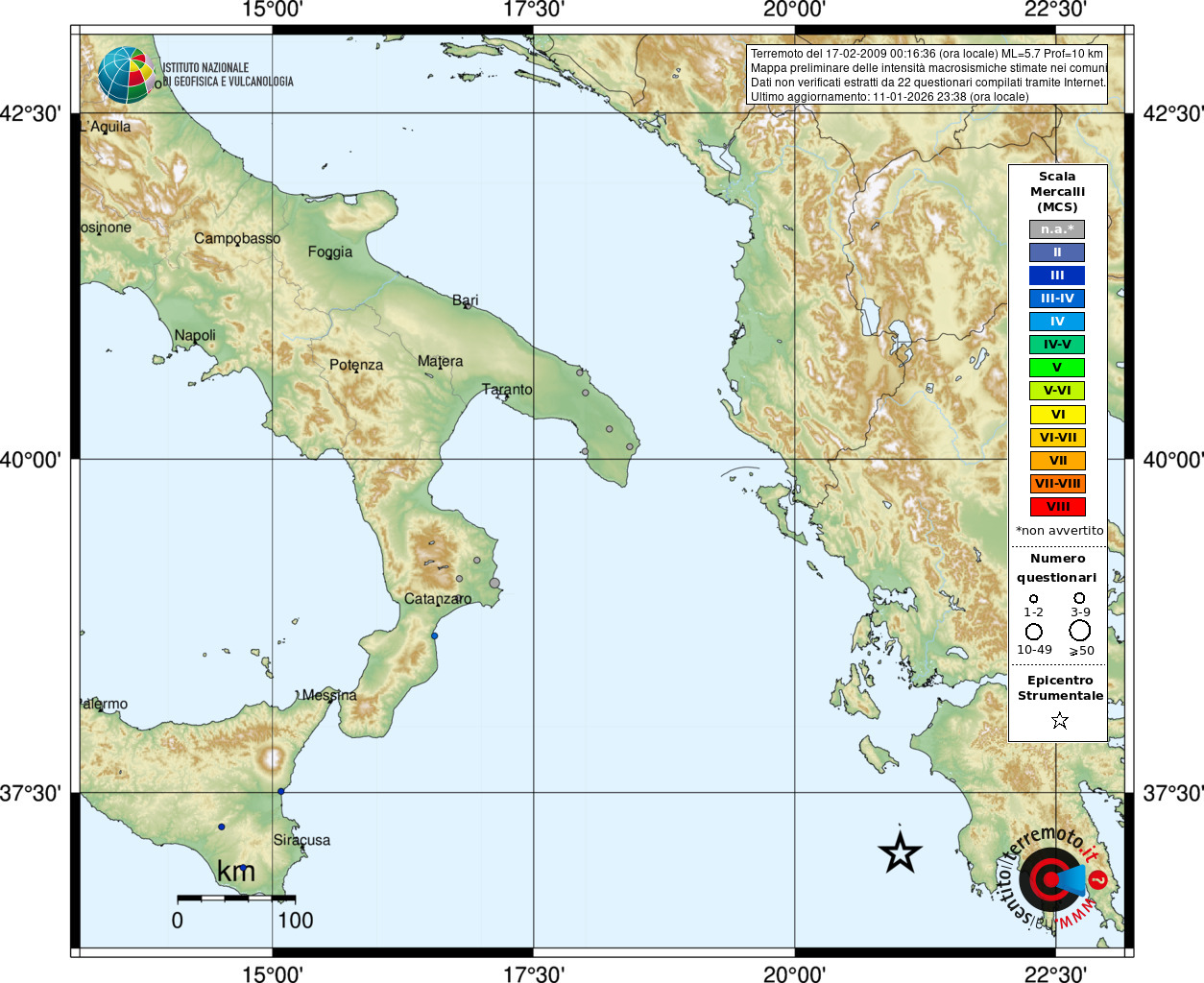Select the green V intensity swatch

pos(1057,368)
